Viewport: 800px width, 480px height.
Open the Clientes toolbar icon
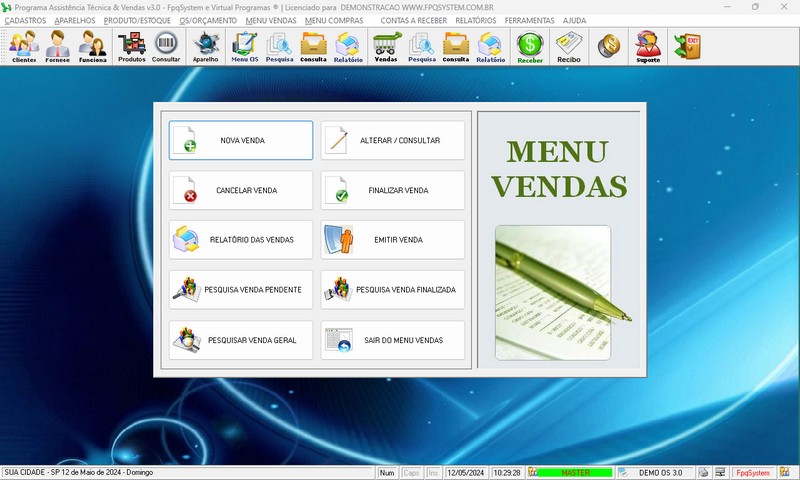(24, 46)
